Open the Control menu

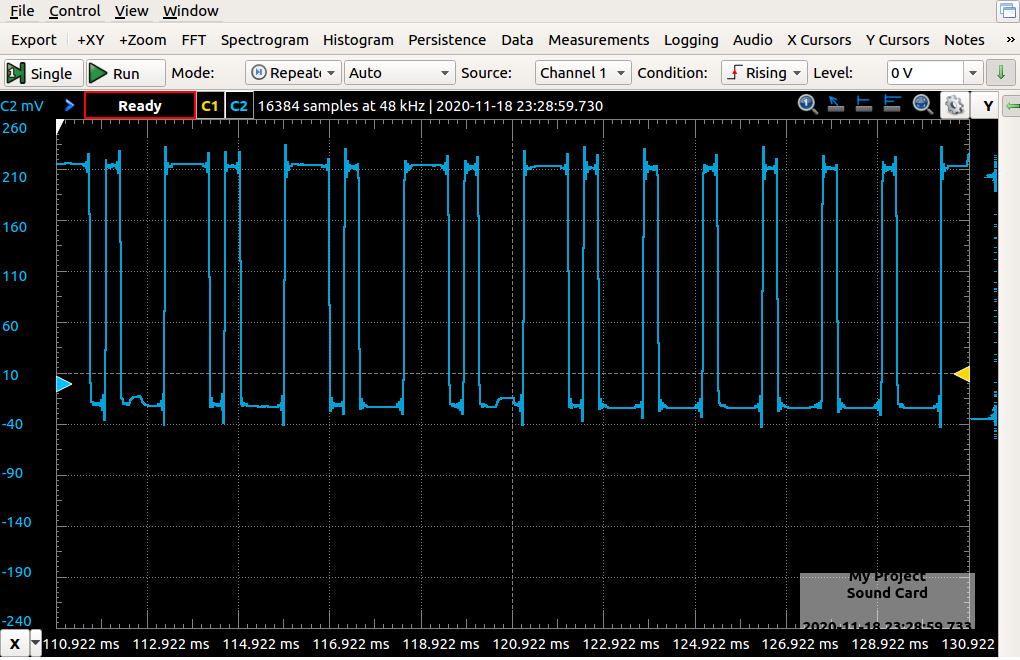(x=75, y=11)
